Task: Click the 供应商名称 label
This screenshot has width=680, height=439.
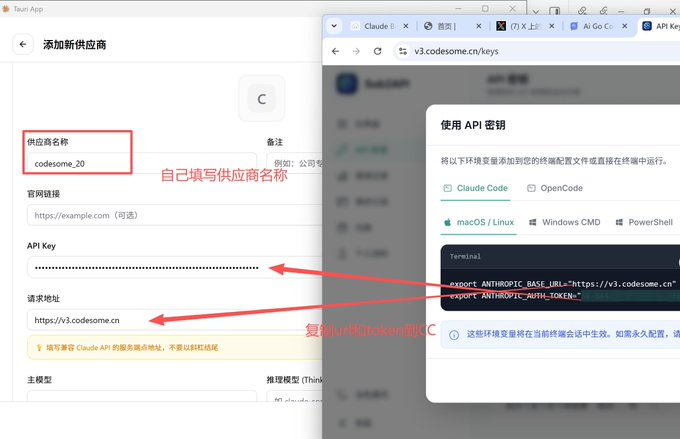Action: (x=48, y=142)
